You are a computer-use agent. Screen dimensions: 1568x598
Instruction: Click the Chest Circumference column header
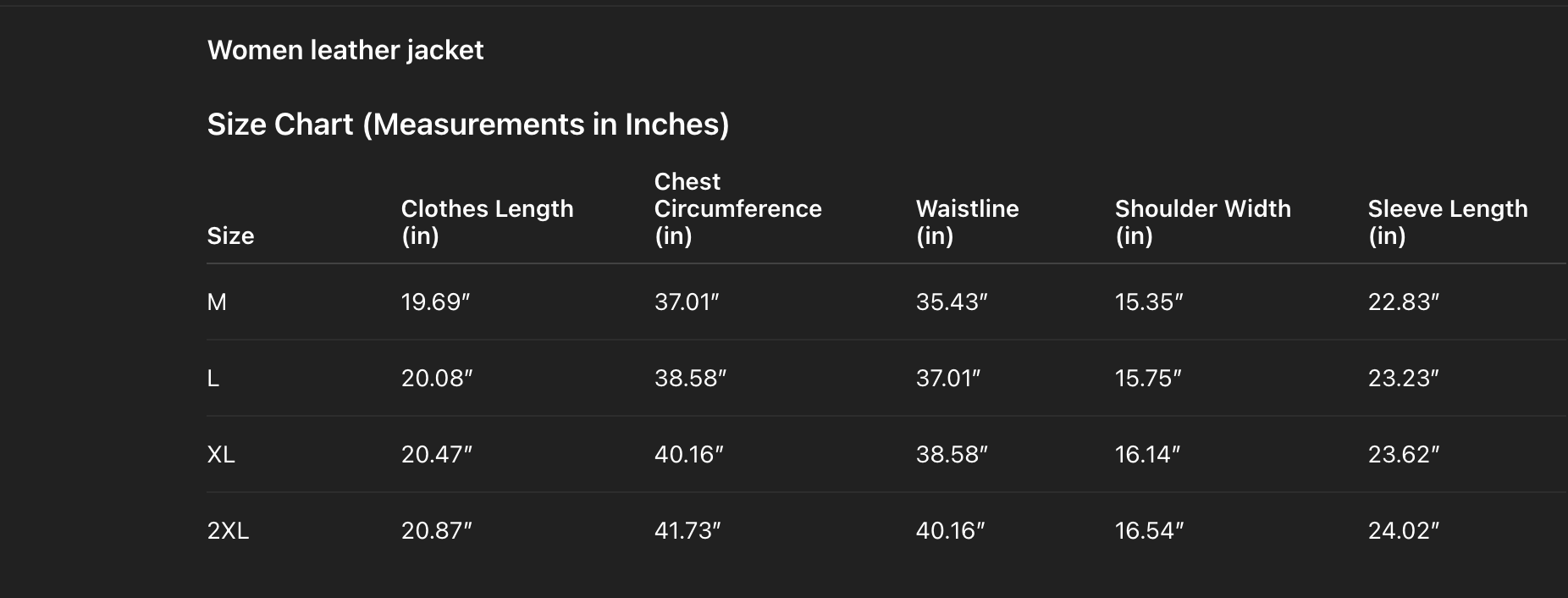click(737, 208)
